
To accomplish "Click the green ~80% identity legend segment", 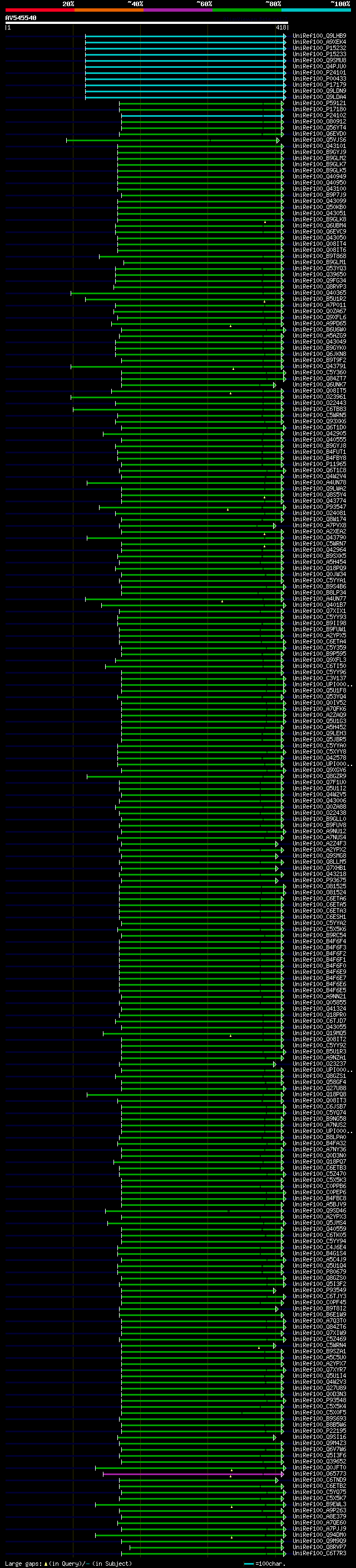I will [247, 11].
